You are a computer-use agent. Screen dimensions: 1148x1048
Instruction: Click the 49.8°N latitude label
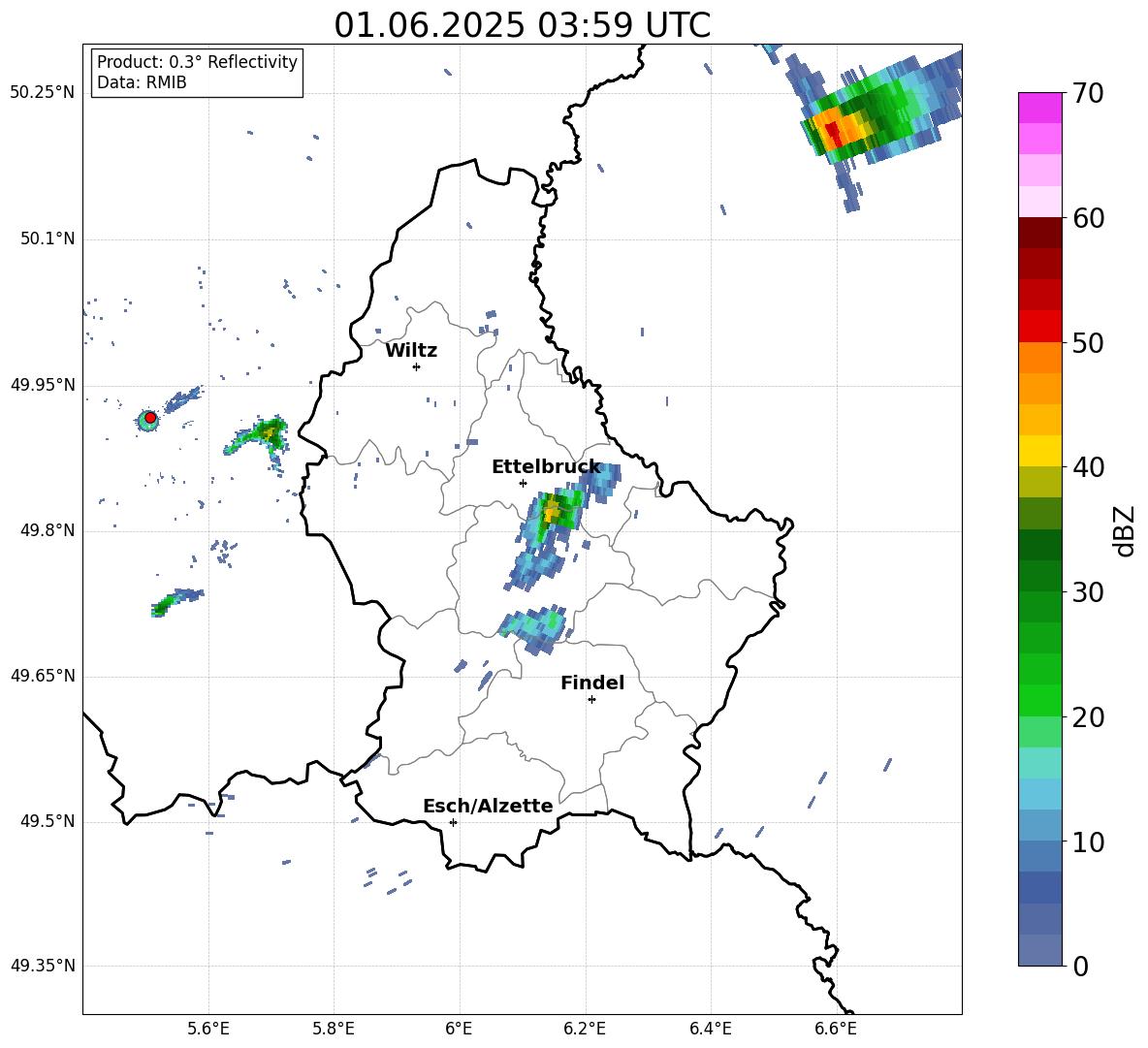click(x=48, y=530)
